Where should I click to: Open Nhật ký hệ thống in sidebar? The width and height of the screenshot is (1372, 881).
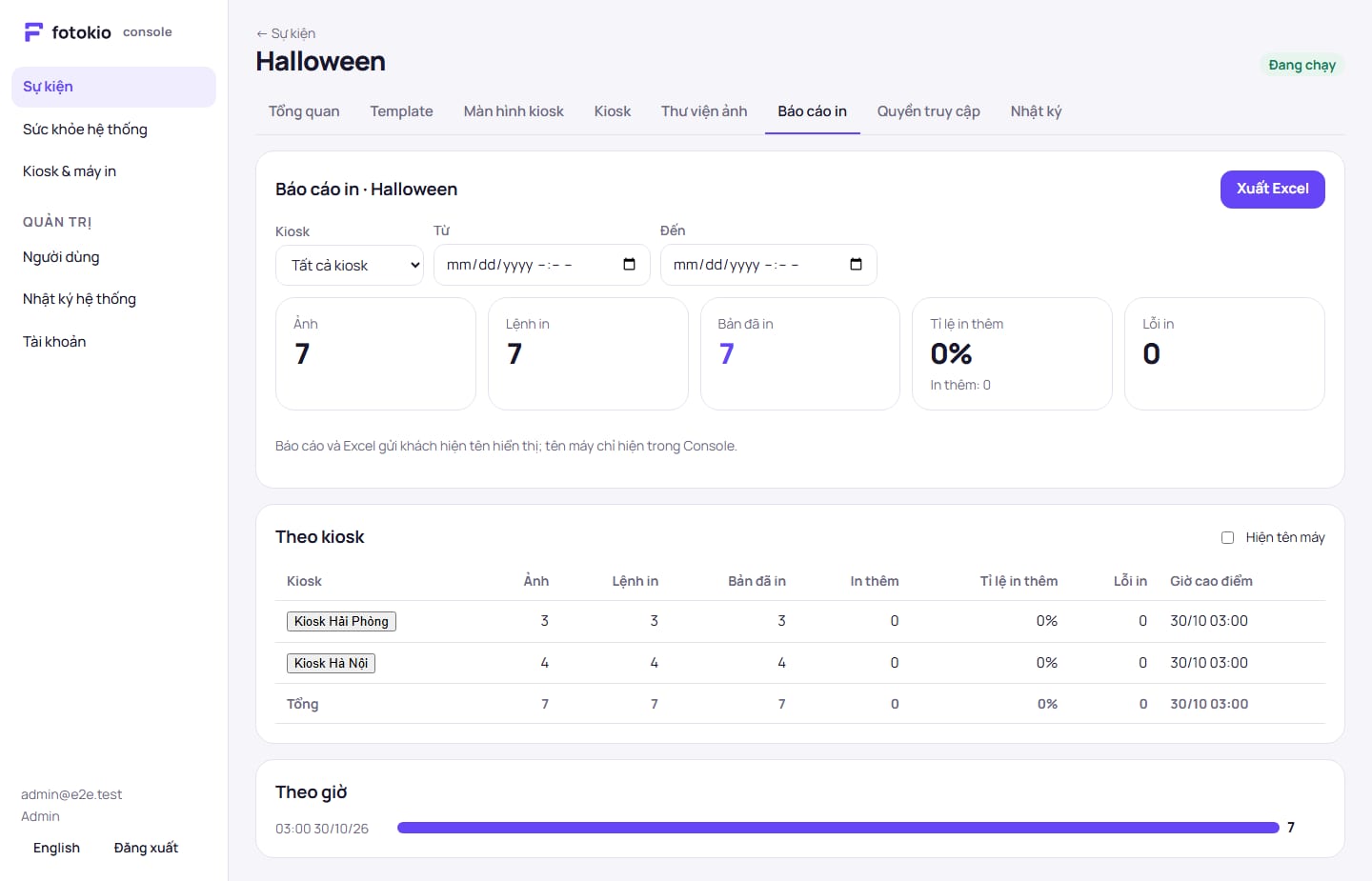113,299
